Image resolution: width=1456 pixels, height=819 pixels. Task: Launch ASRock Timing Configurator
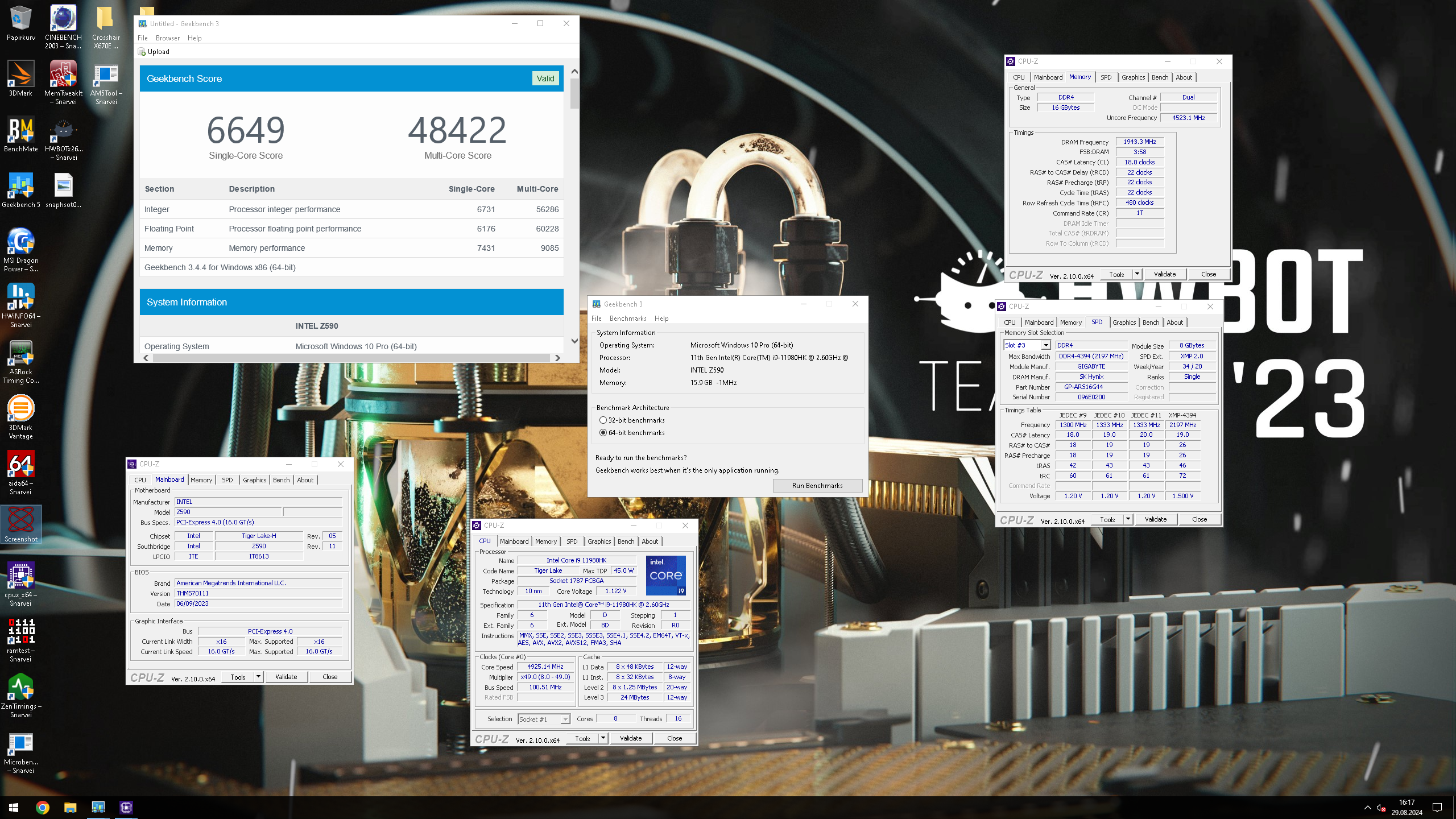[21, 361]
